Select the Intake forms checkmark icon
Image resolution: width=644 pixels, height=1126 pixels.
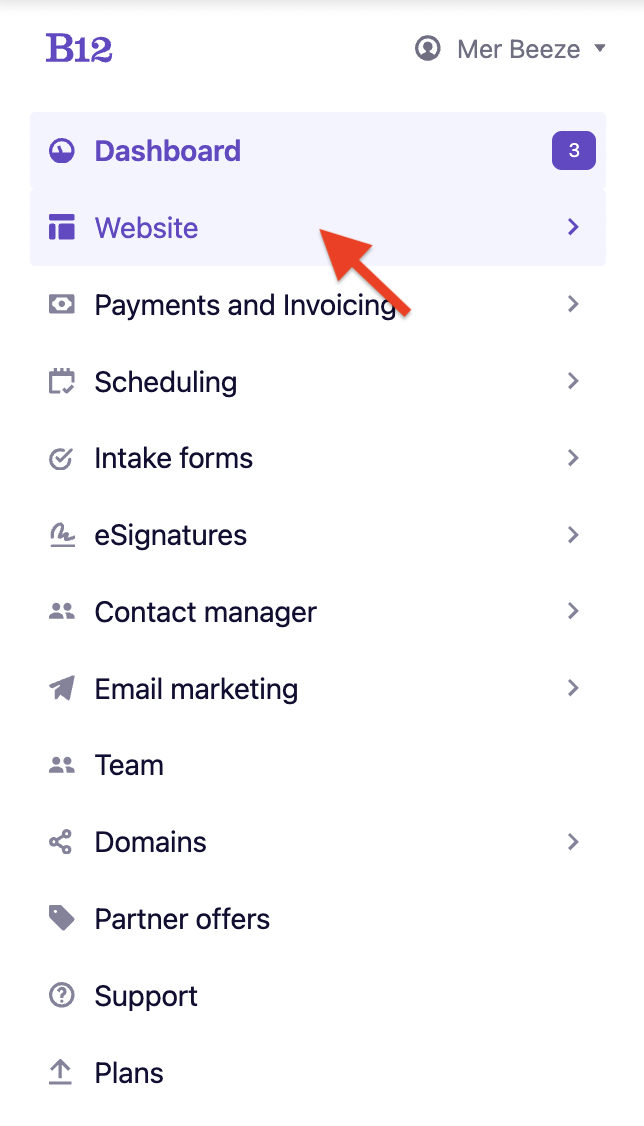[61, 458]
